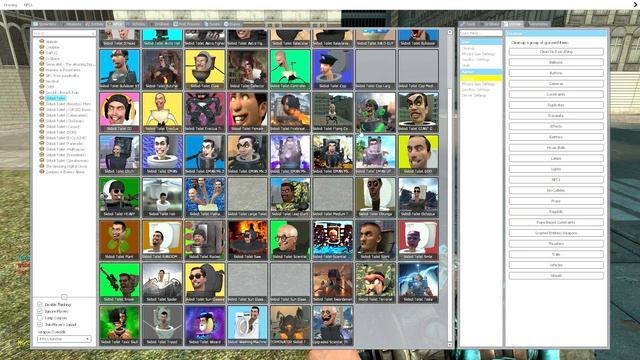This screenshot has width=640, height=360.
Task: Click the arrow at top-right corner of menu bar
Action: pos(636,4)
